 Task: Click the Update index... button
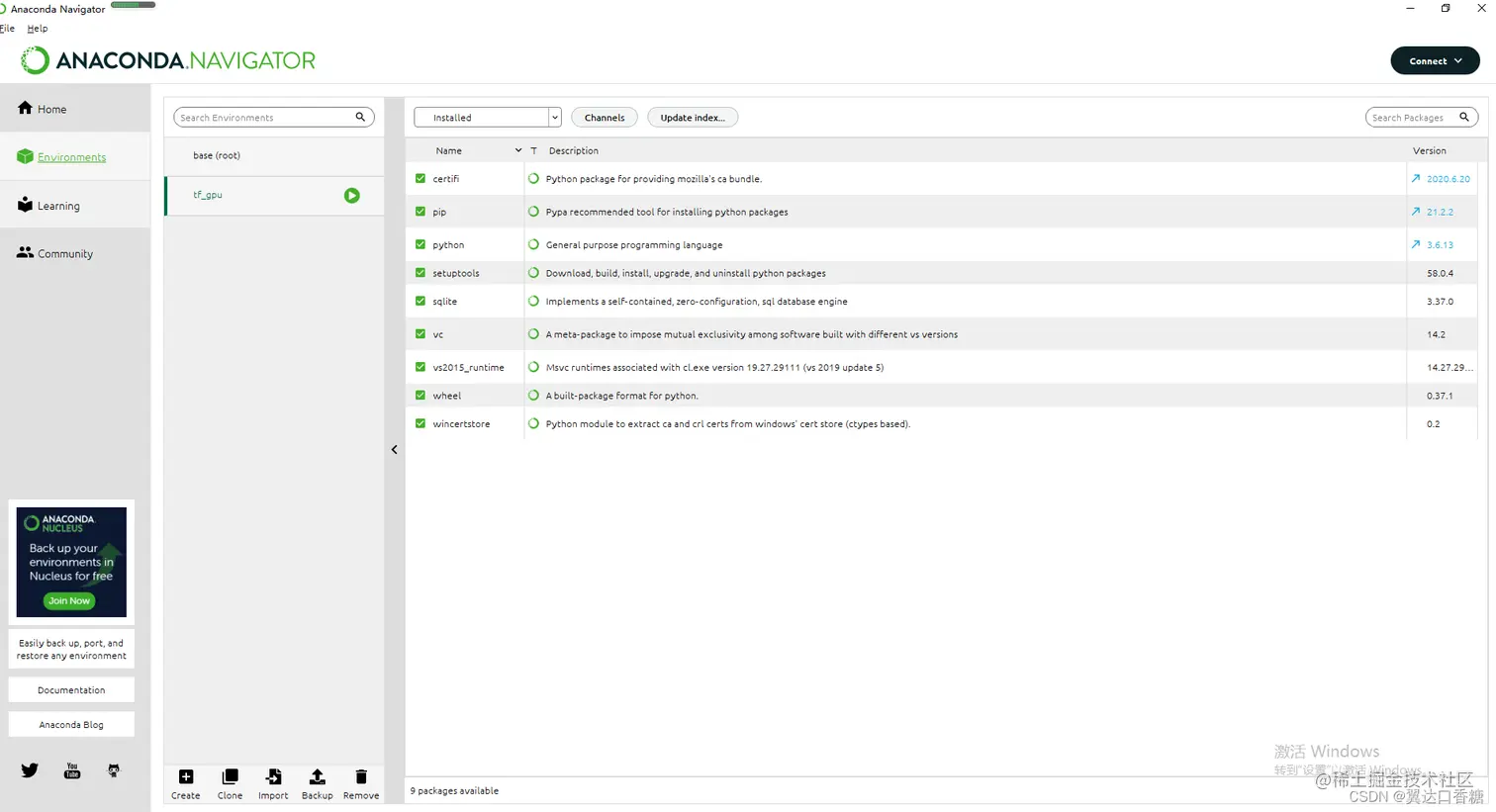(693, 117)
